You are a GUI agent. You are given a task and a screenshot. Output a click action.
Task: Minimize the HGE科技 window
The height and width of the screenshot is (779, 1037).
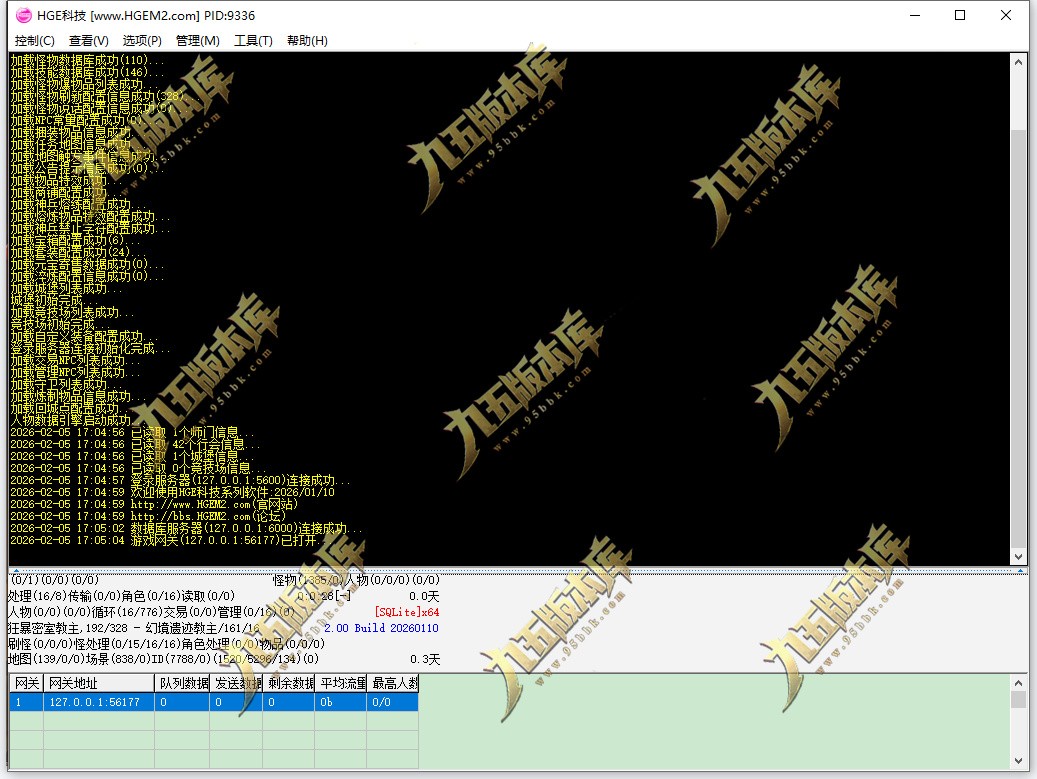pyautogui.click(x=915, y=15)
